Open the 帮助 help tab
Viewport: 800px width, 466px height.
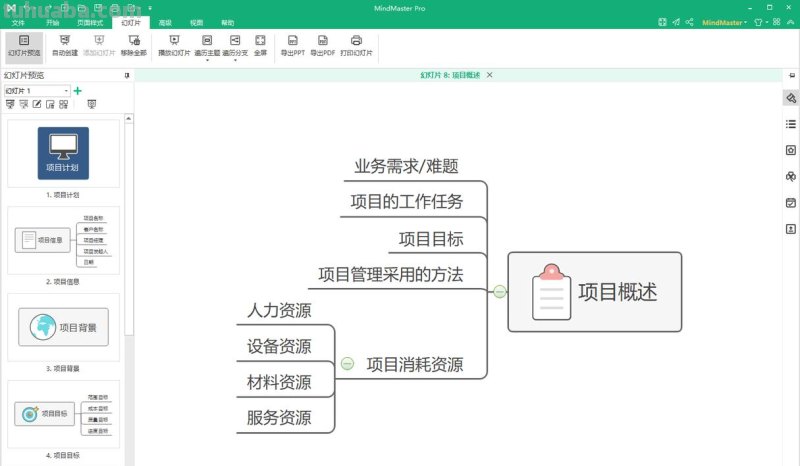point(228,23)
